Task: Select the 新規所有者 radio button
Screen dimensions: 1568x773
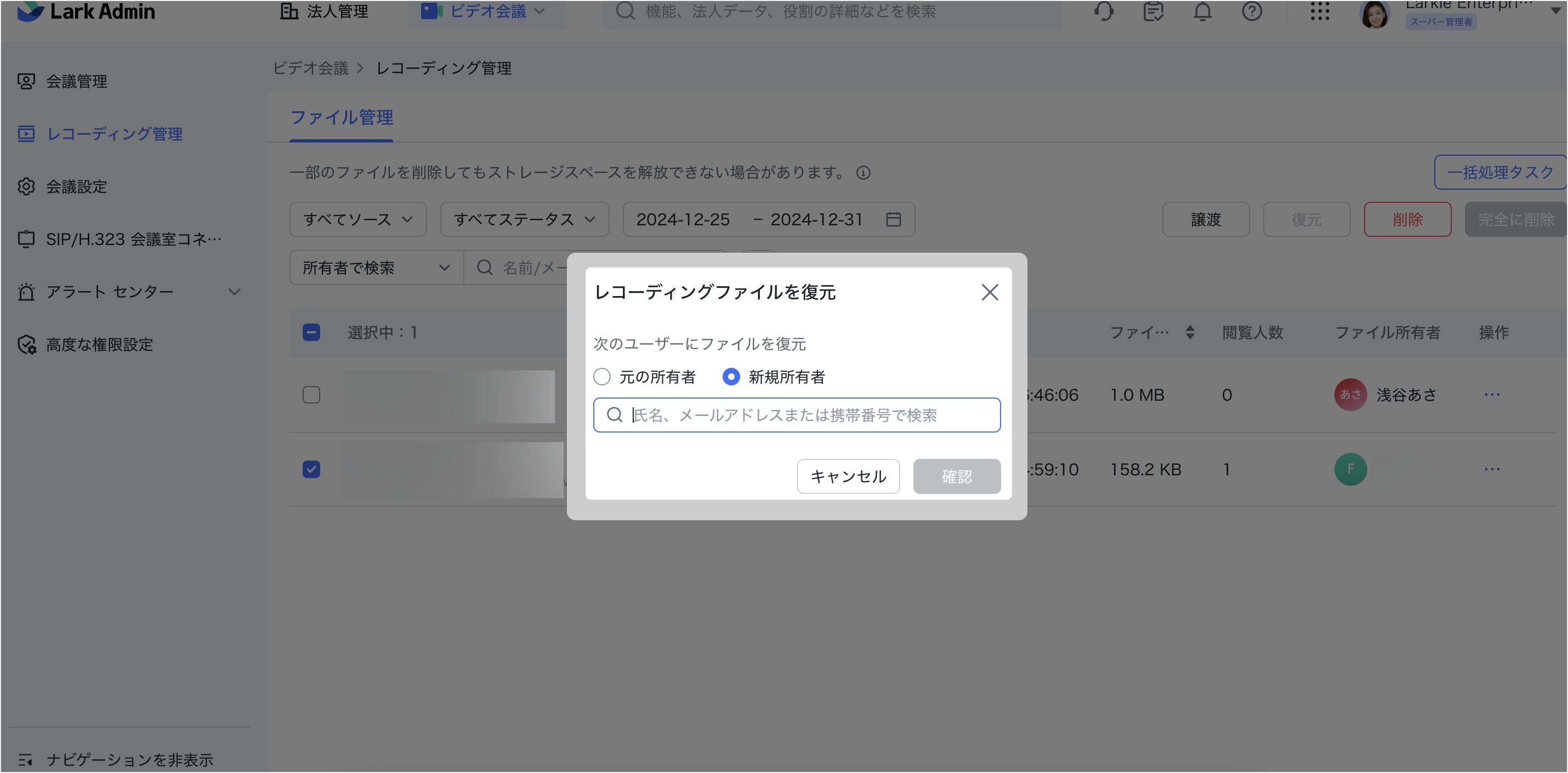Action: coord(731,377)
